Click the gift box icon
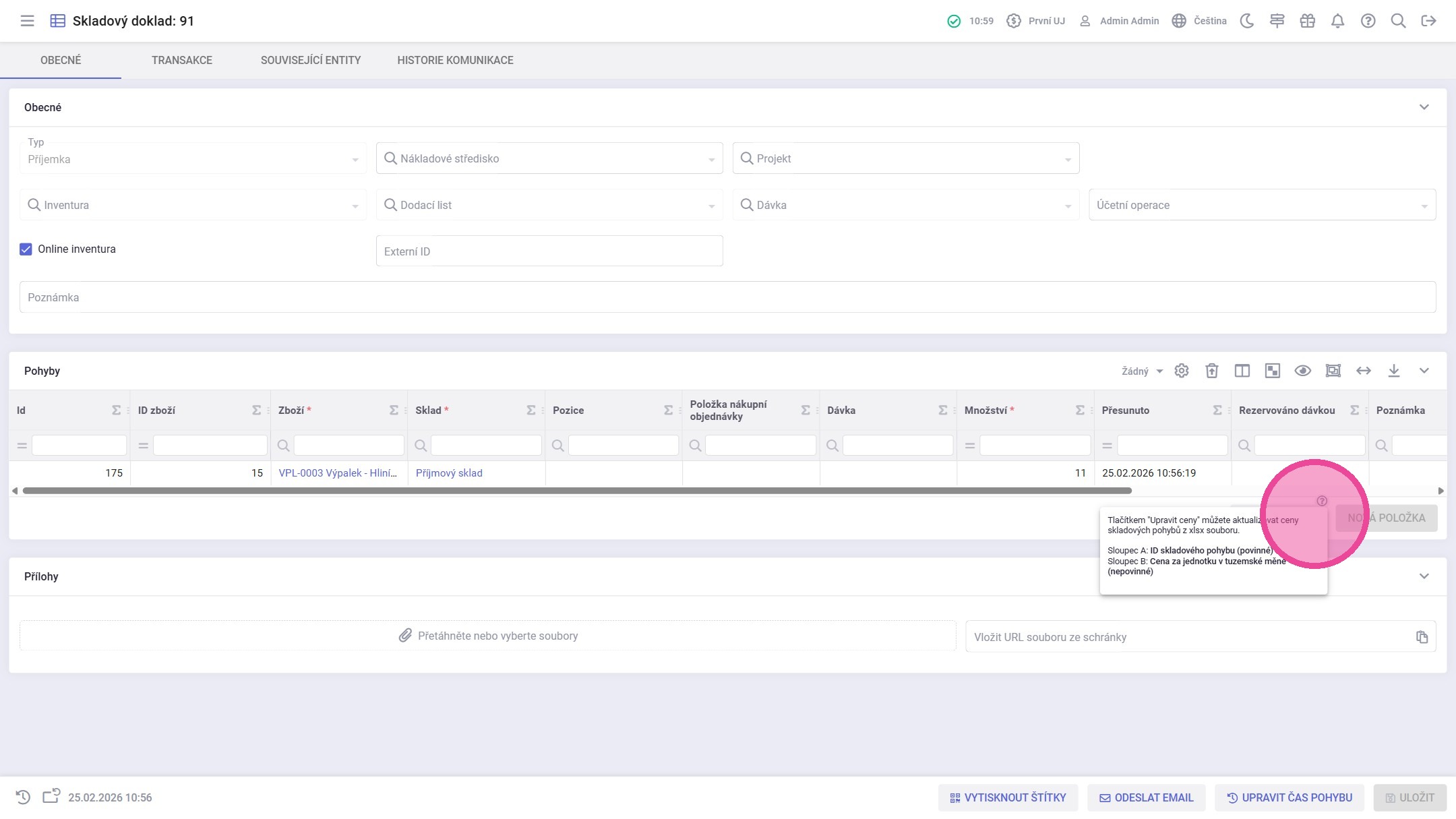Image resolution: width=1456 pixels, height=819 pixels. tap(1307, 21)
